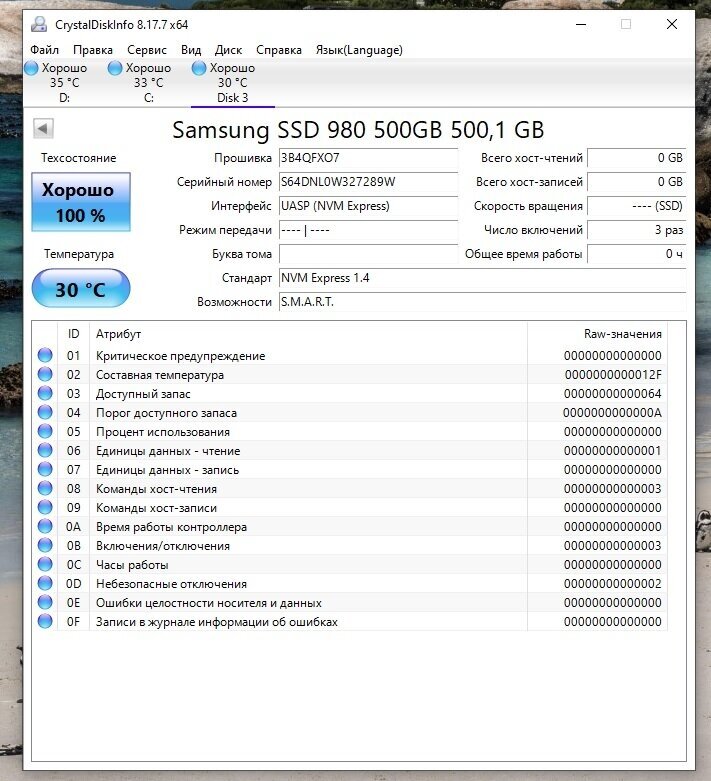Select the Небезопасные отключения attribute text
Screen dimensions: 711x781
coord(171,584)
